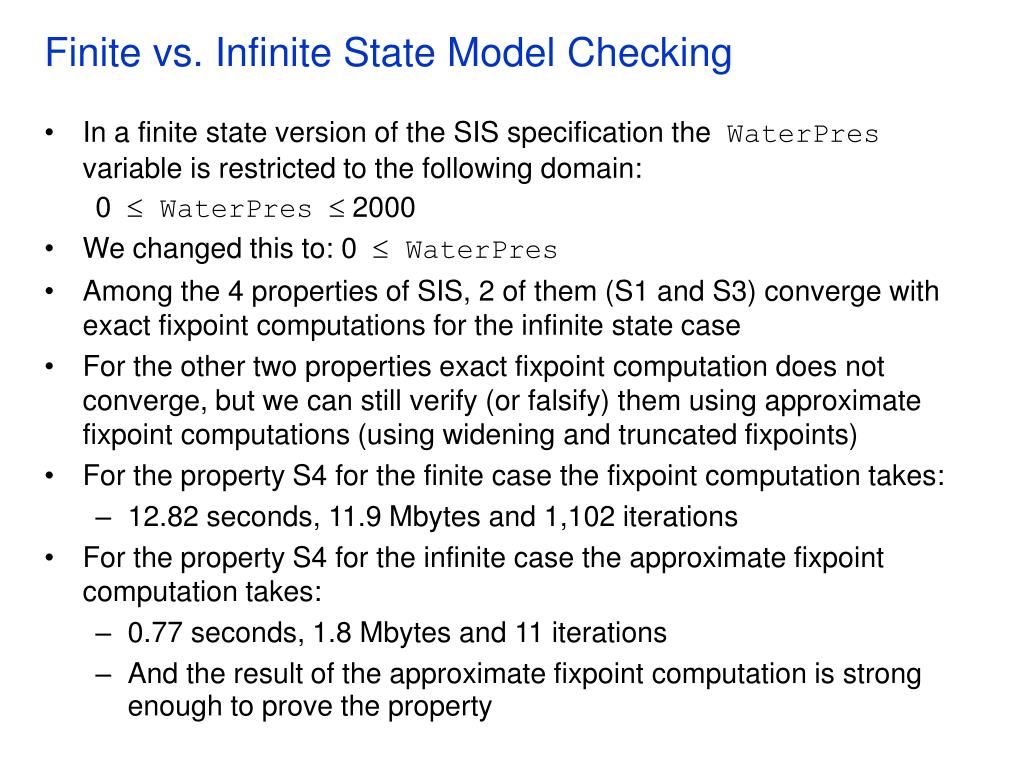
Task: Click 'computation takes:' under infinite case bullet
Action: (x=202, y=592)
